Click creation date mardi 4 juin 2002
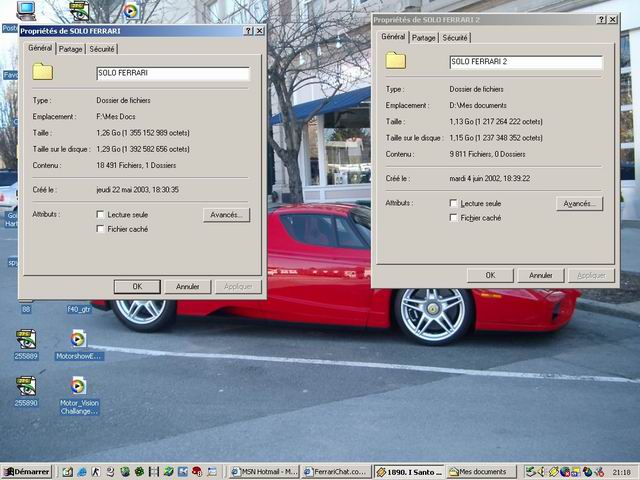This screenshot has width=640, height=480. [490, 178]
